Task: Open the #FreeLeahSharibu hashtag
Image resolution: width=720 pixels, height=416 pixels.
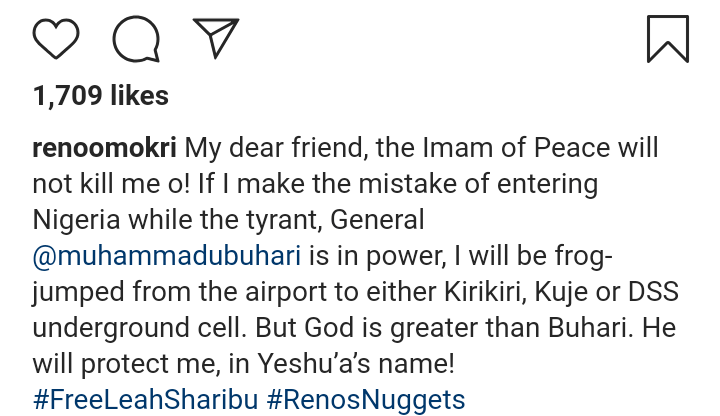Action: [x=145, y=400]
